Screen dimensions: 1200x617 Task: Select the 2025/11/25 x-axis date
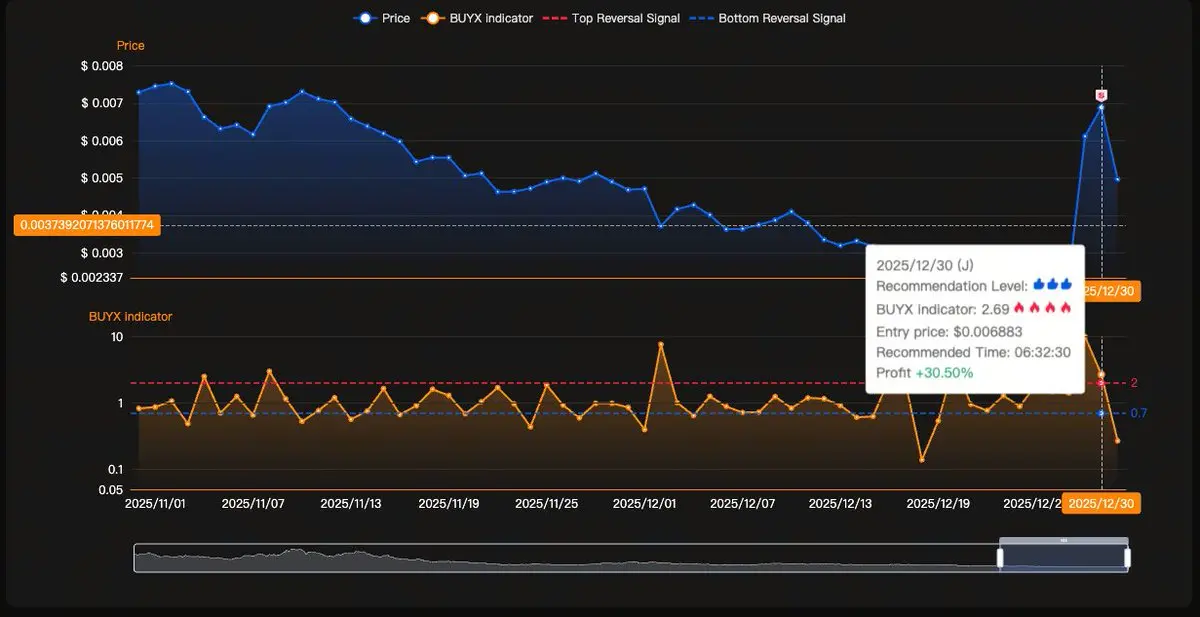(x=547, y=503)
